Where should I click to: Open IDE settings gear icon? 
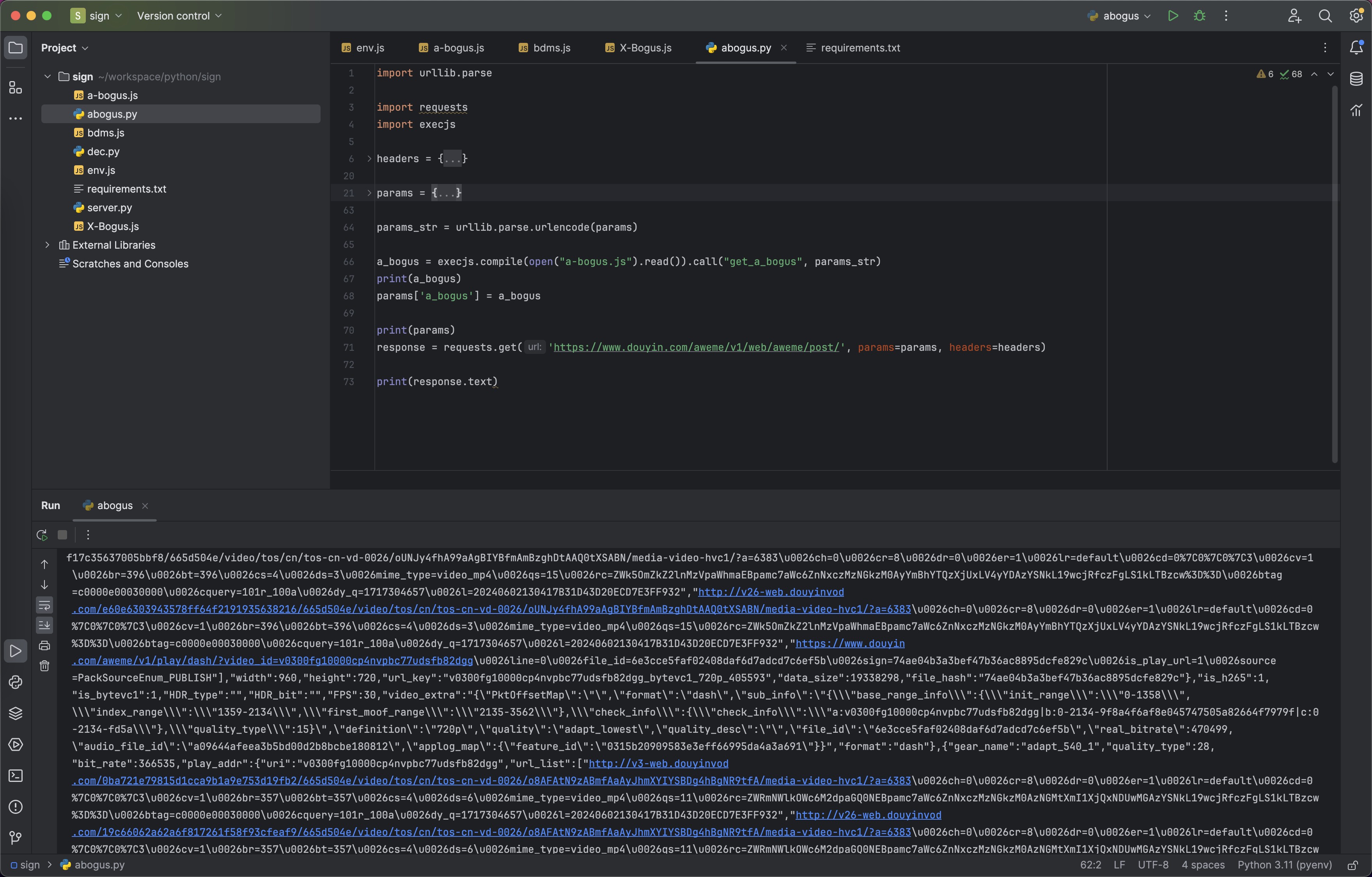(1357, 16)
